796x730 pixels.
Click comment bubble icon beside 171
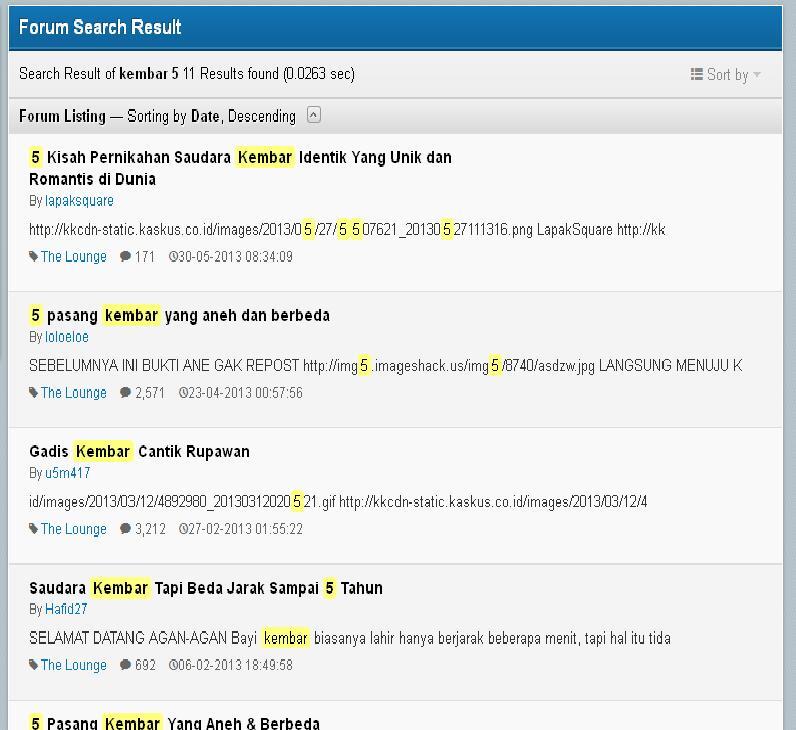coord(125,257)
